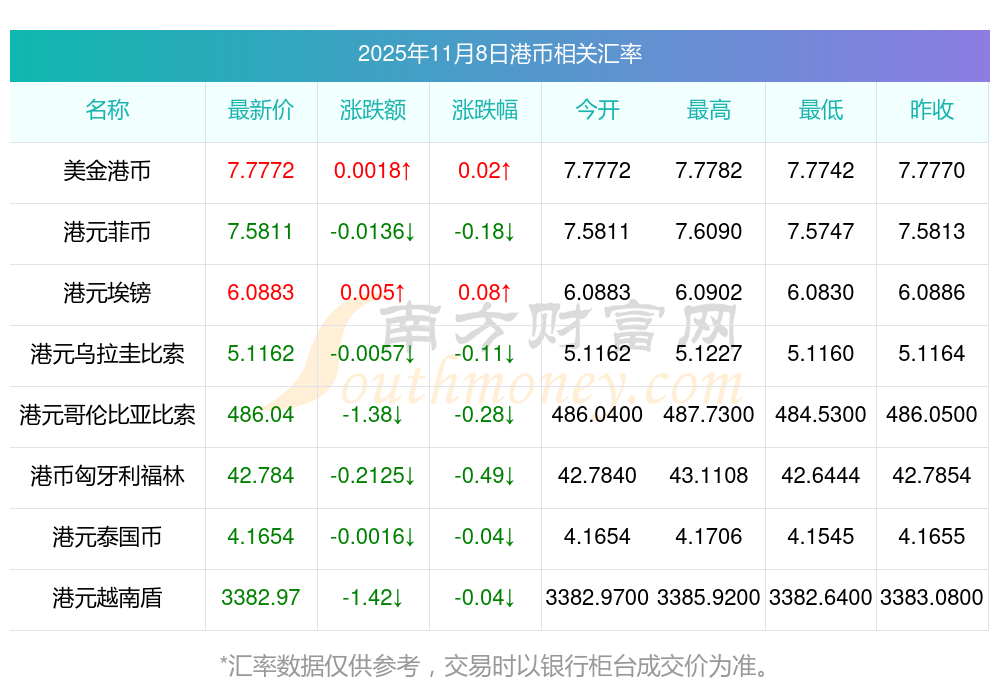Click change amount 0.0018↑

[373, 171]
